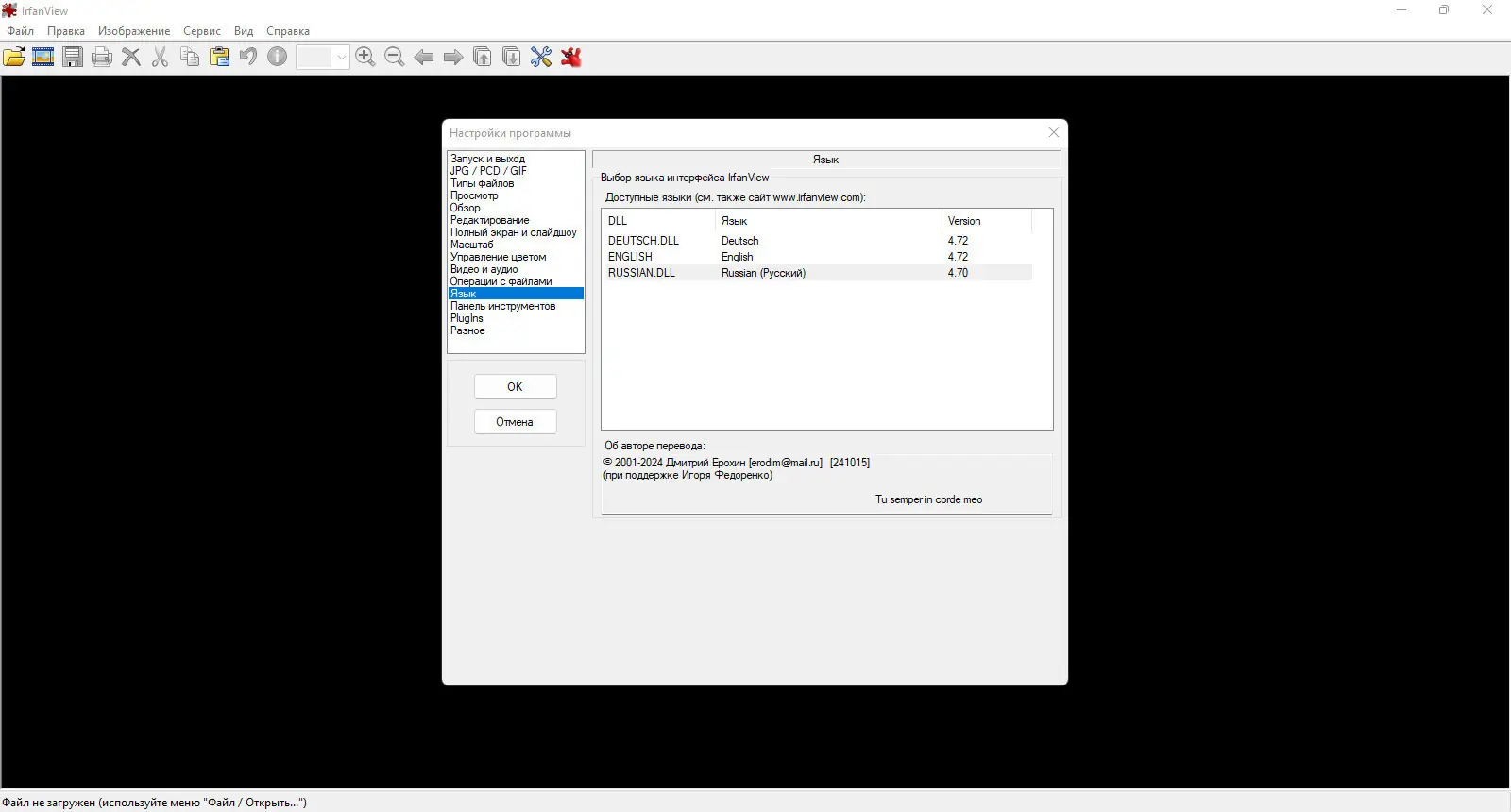Click the Open file folder icon
The width and height of the screenshot is (1511, 812).
coord(14,57)
